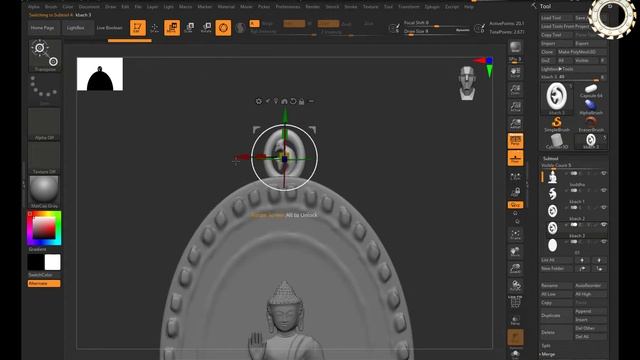Activate the Move mode icon
The image size is (640, 360).
coord(172,28)
